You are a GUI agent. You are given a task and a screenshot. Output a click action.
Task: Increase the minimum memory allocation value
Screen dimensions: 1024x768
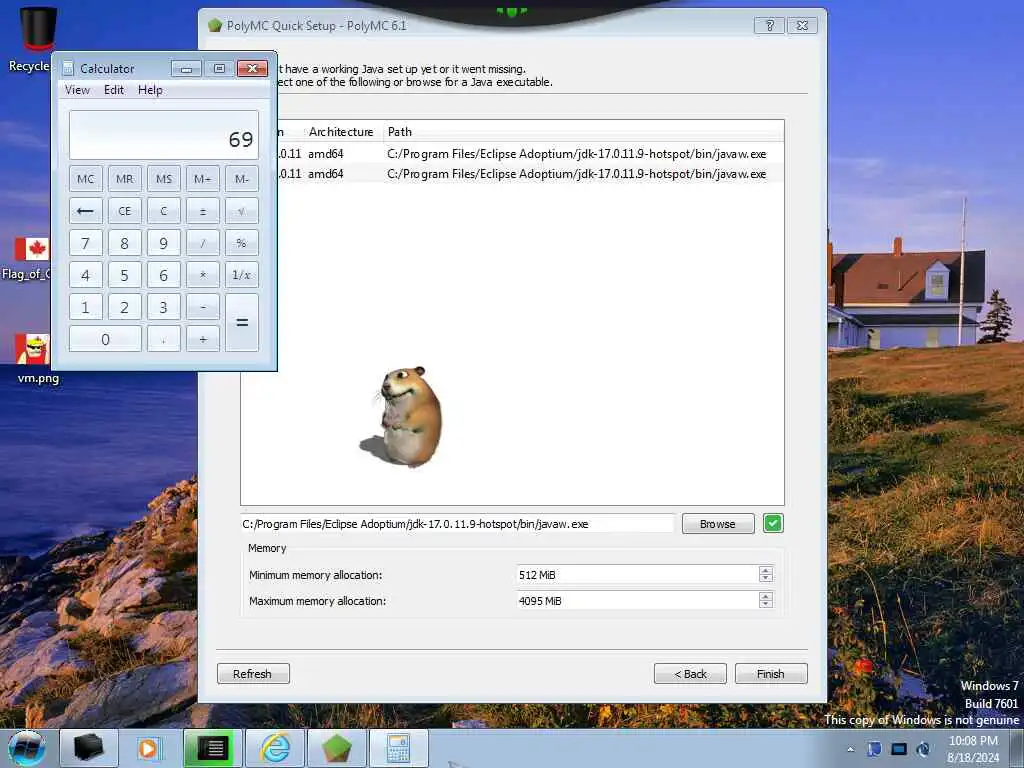tap(766, 570)
